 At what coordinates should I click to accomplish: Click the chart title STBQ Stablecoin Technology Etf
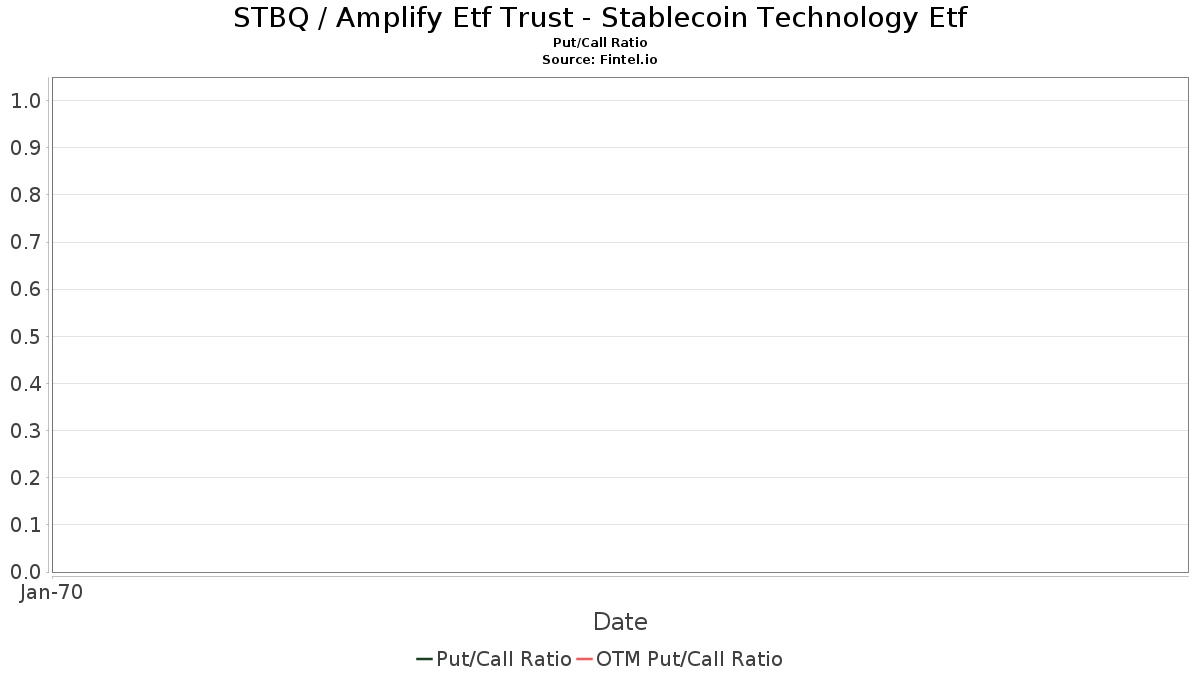600,18
